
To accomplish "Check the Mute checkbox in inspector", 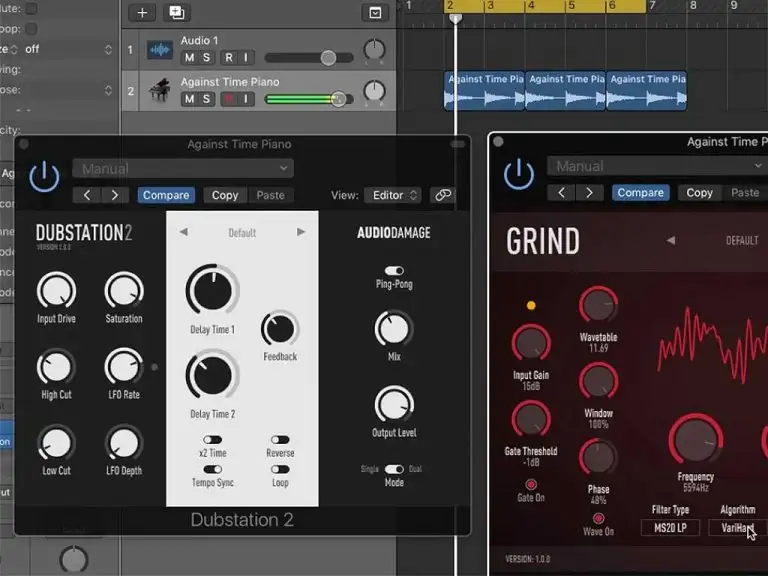I will point(31,8).
